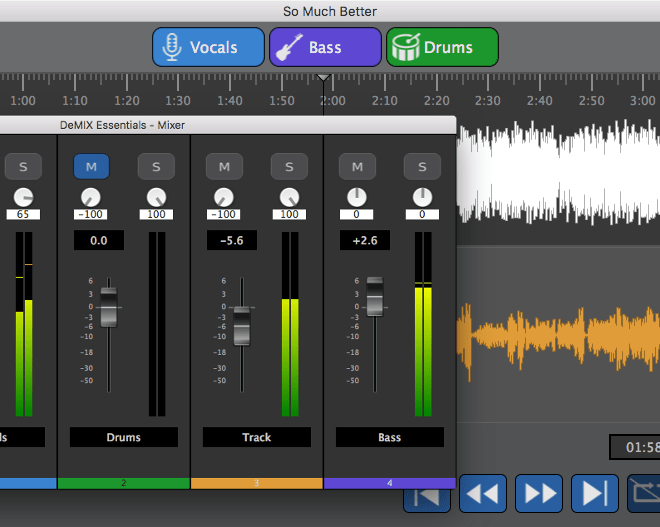The image size is (660, 527).
Task: Click the 3:00 mark on the timeline
Action: coord(643,101)
